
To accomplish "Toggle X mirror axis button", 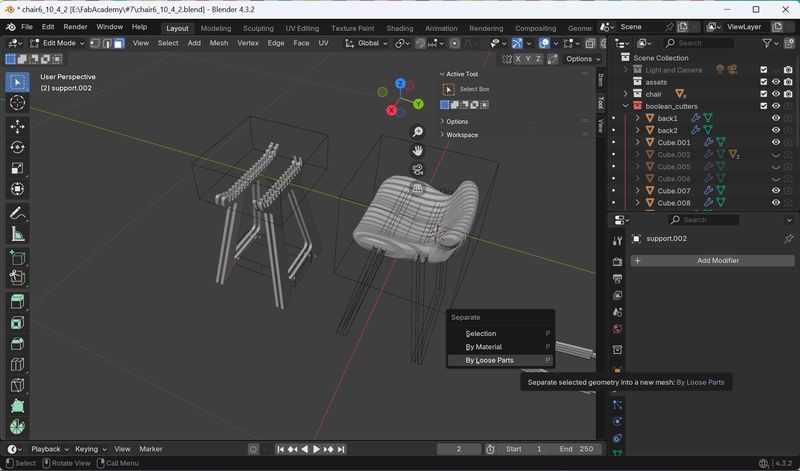I will [x=518, y=59].
